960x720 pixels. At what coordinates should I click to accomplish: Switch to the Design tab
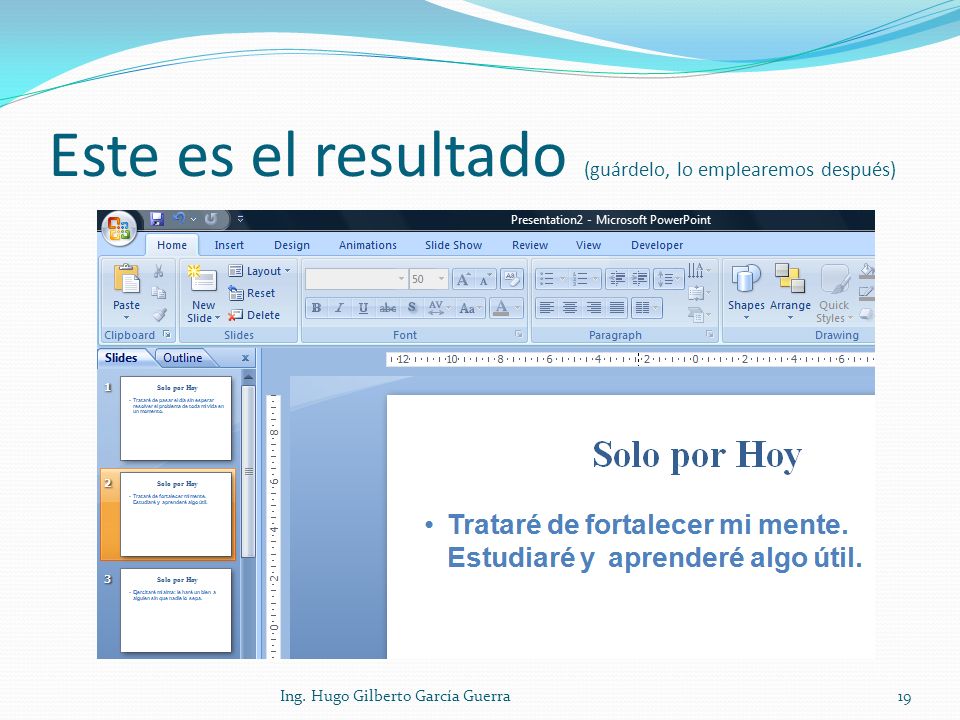pos(291,245)
